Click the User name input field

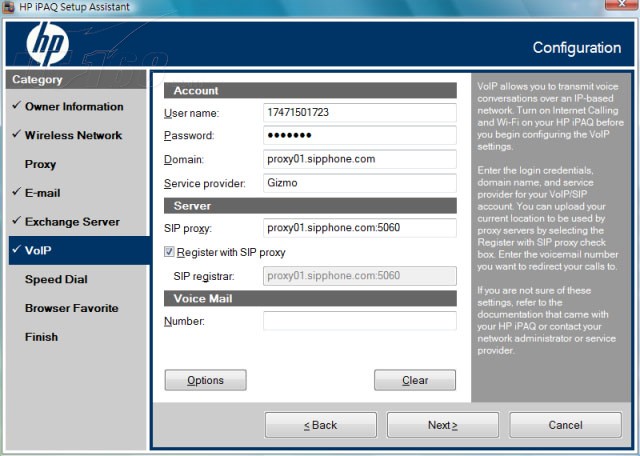pos(359,112)
